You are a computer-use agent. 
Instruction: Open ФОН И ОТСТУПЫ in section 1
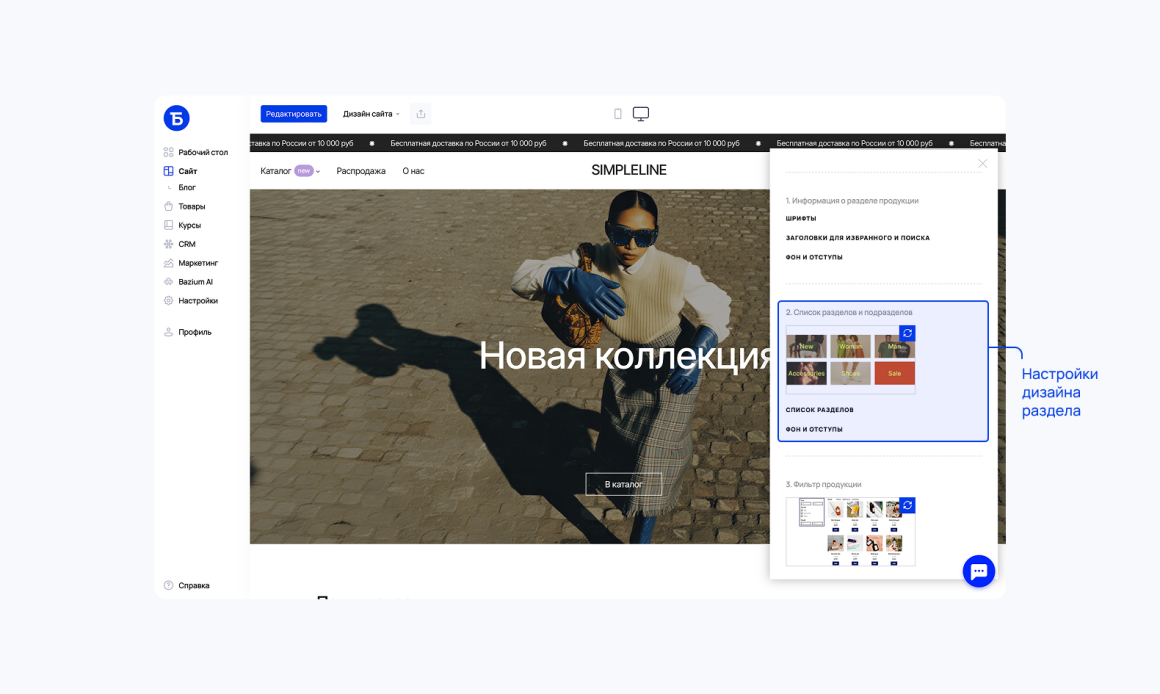[814, 257]
